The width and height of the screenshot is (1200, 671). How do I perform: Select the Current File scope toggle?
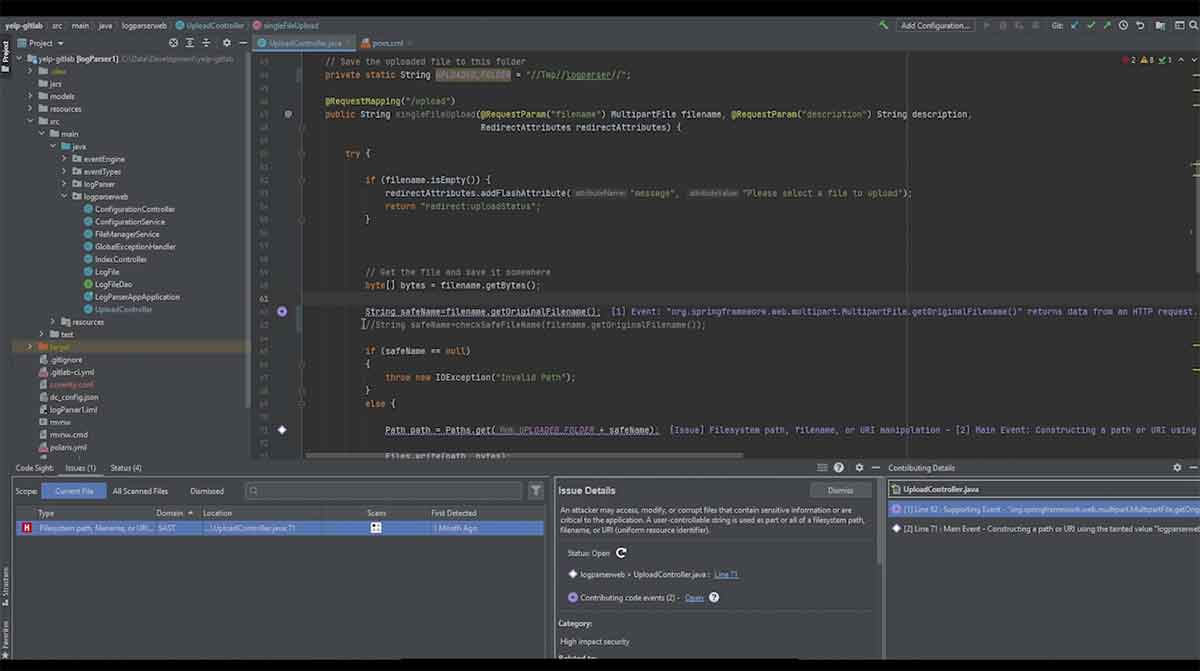[74, 491]
